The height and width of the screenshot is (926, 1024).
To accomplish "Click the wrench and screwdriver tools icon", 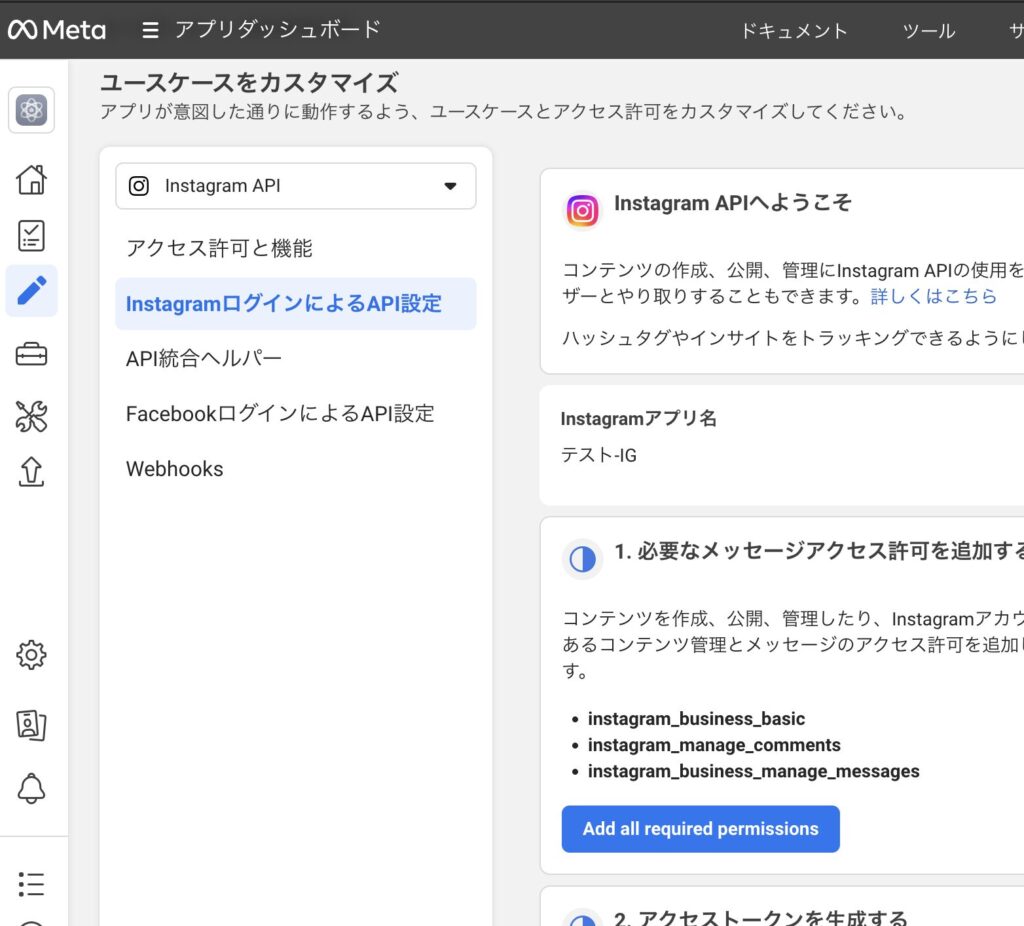I will [32, 416].
